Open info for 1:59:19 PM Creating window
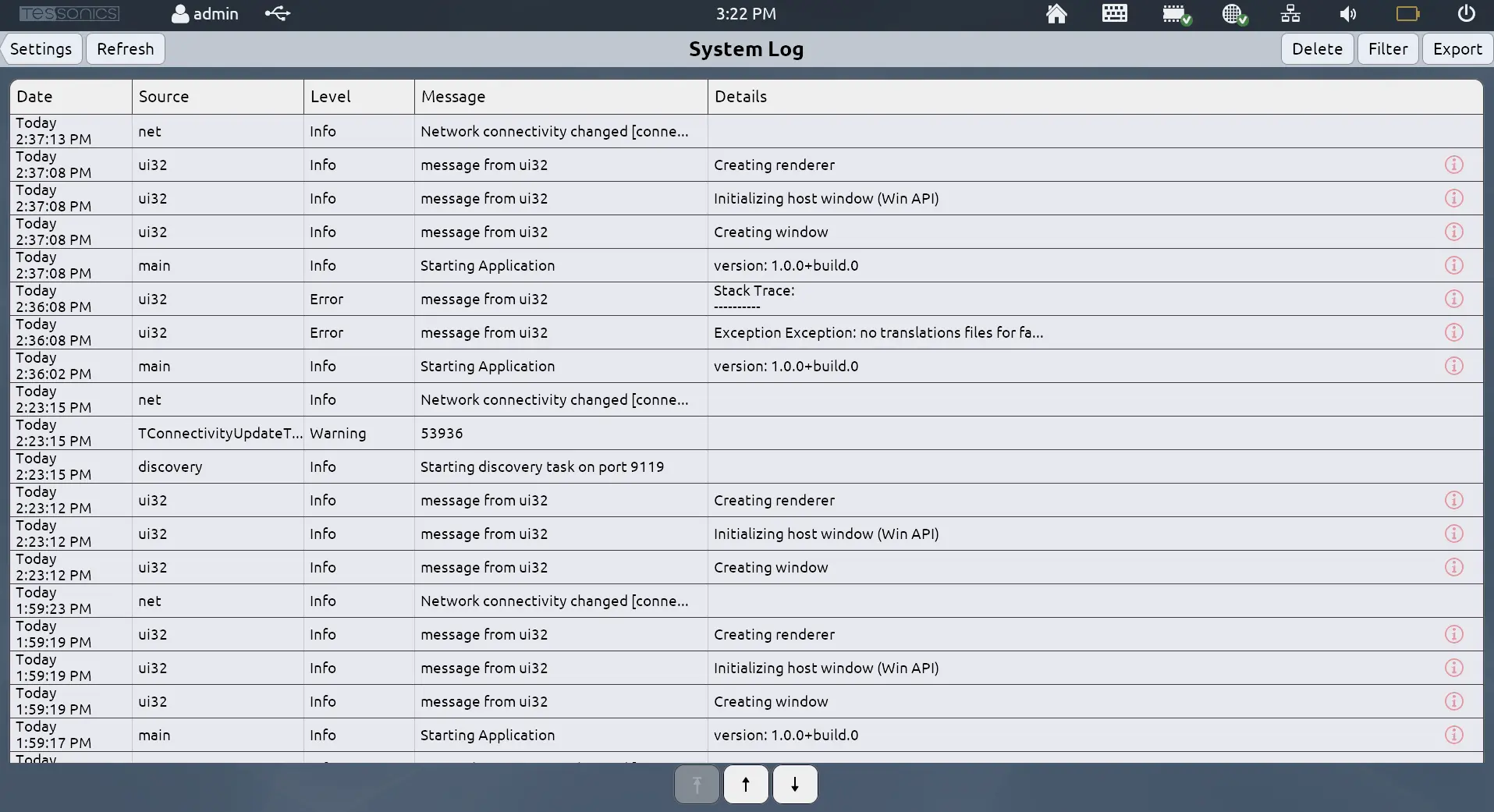 (x=1453, y=701)
